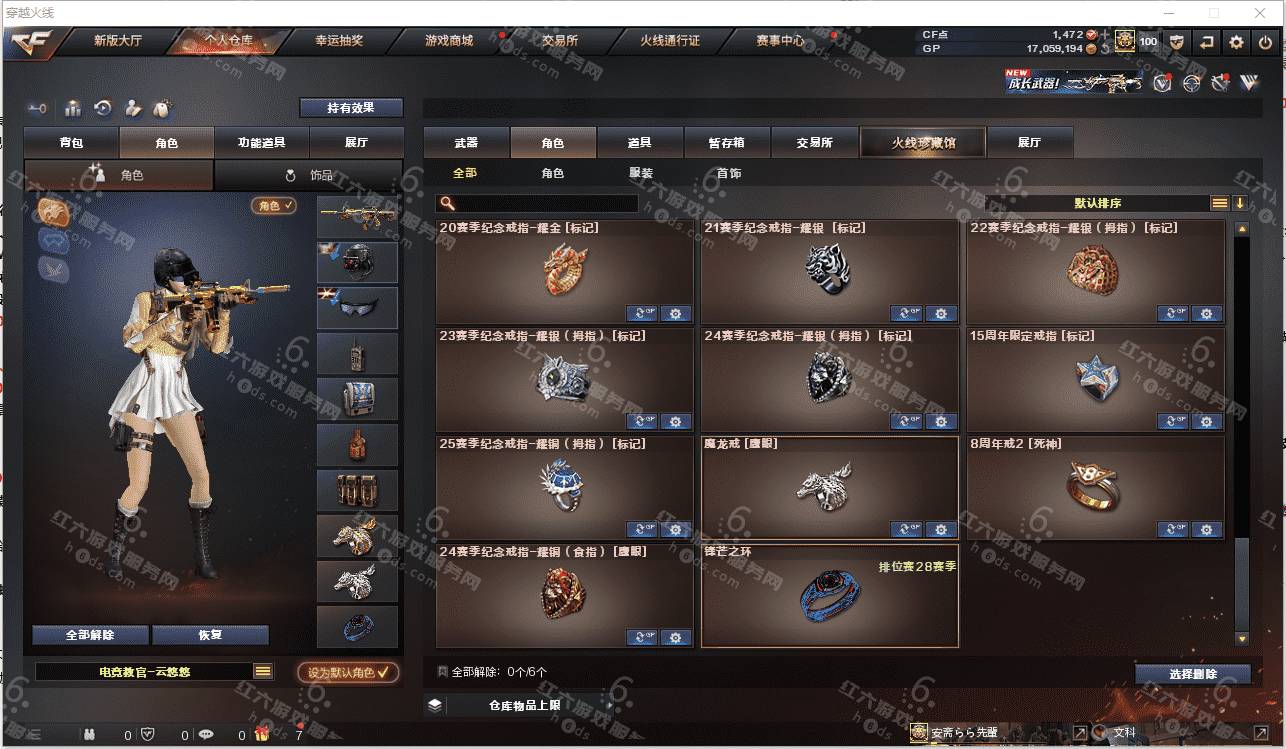Click the power exit icon
The width and height of the screenshot is (1286, 749).
[1265, 42]
